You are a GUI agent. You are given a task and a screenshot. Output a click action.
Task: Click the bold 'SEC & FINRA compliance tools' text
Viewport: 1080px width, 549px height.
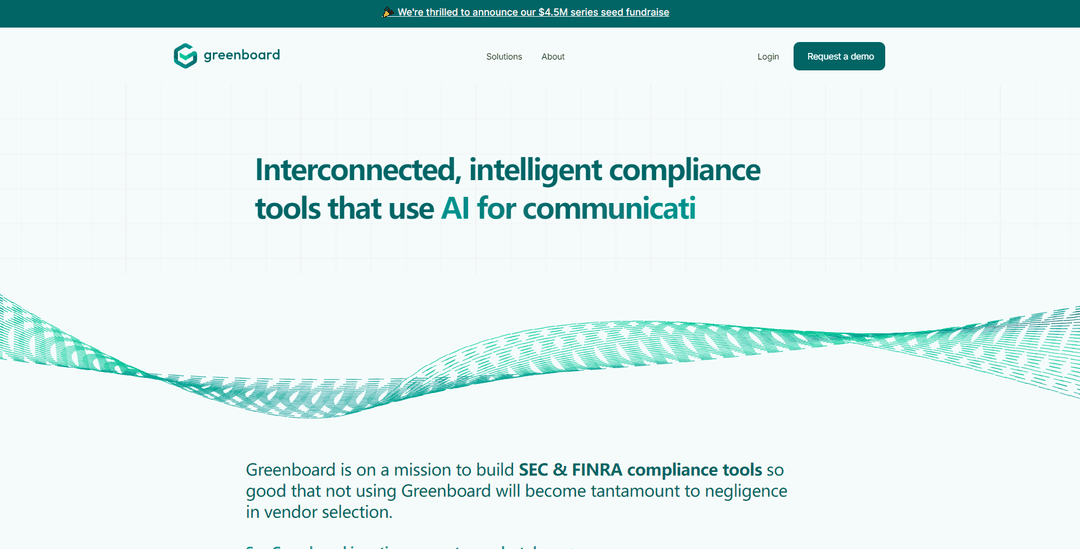pyautogui.click(x=641, y=470)
